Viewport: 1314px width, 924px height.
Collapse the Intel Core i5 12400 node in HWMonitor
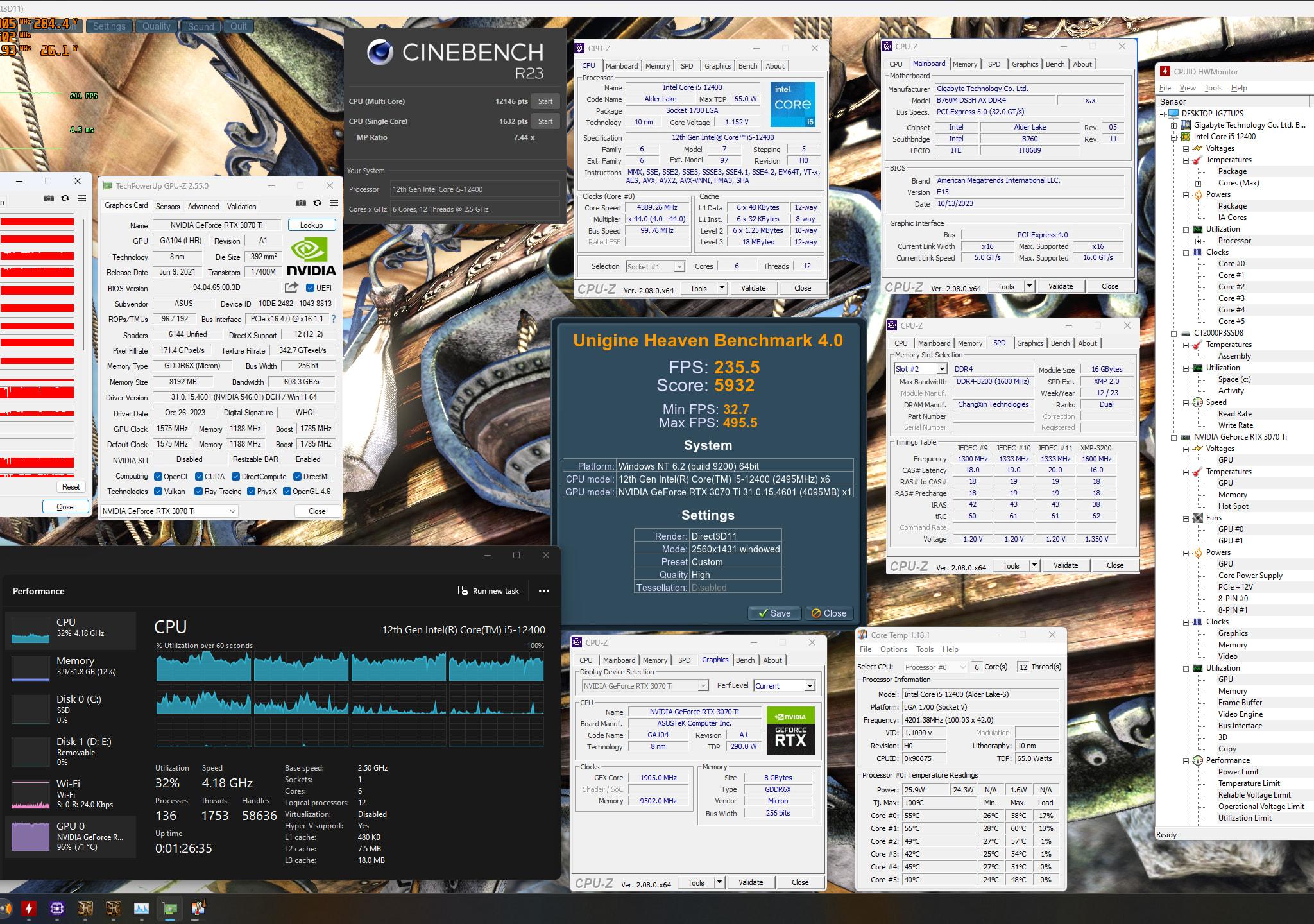[1173, 137]
